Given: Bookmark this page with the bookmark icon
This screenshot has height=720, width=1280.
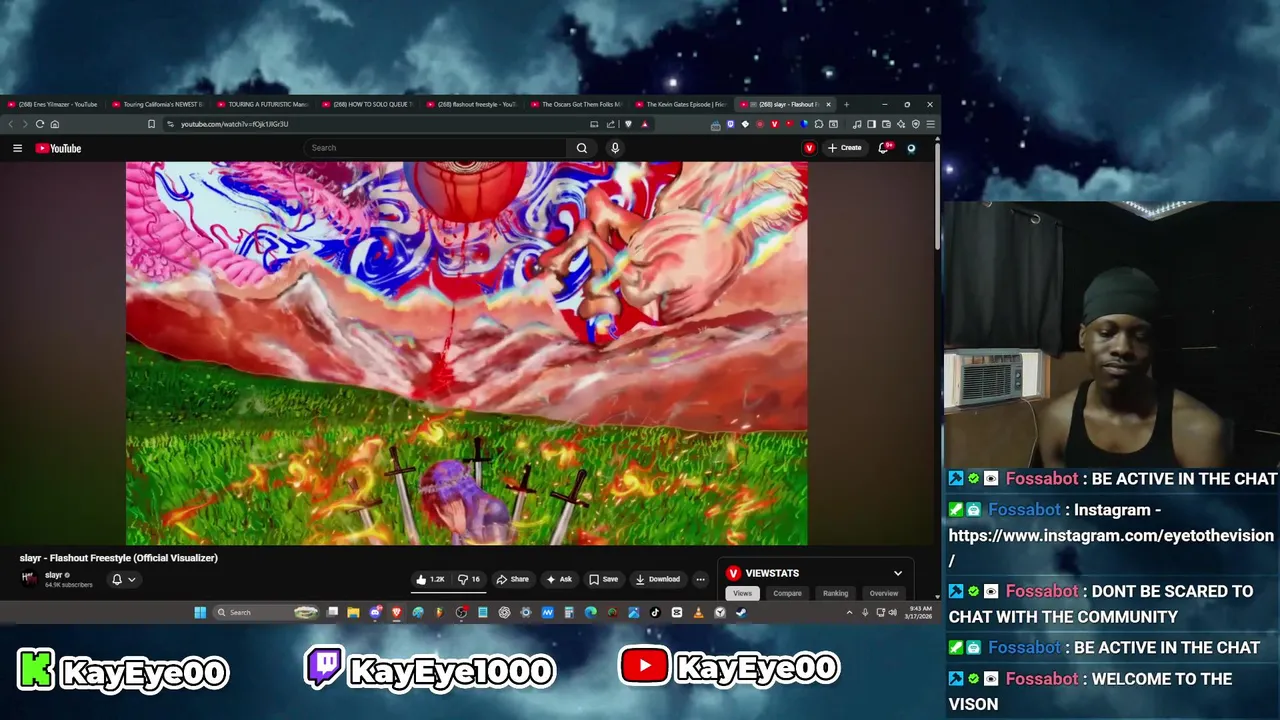Looking at the screenshot, I should pos(151,124).
